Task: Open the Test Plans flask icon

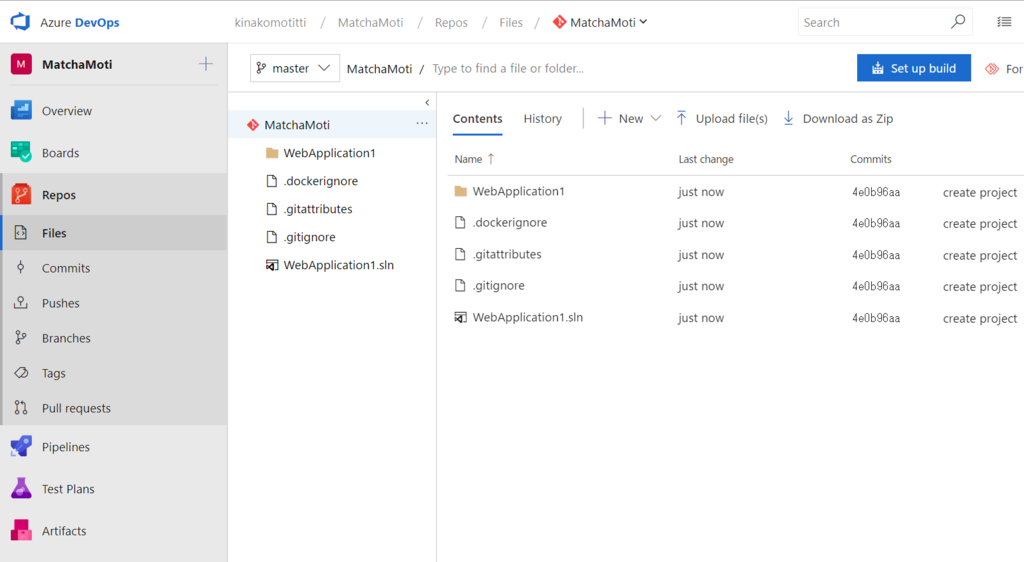Action: 21,488
